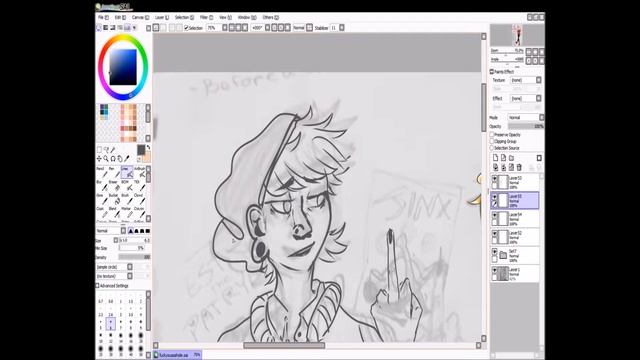Hide Layer52 using its eye icon
The height and width of the screenshot is (360, 640).
(494, 233)
